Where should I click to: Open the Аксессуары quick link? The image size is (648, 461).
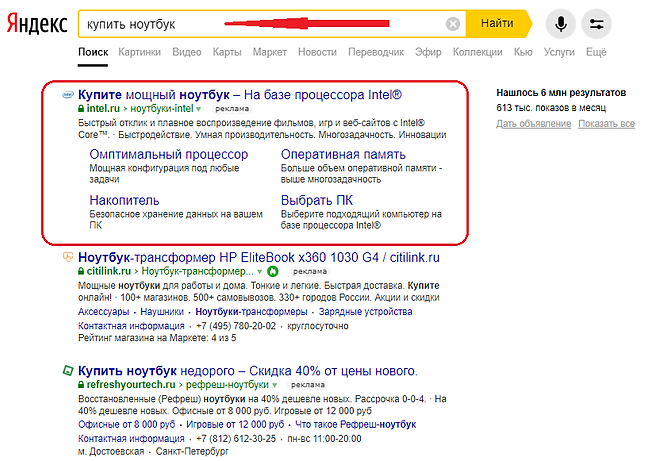(103, 312)
